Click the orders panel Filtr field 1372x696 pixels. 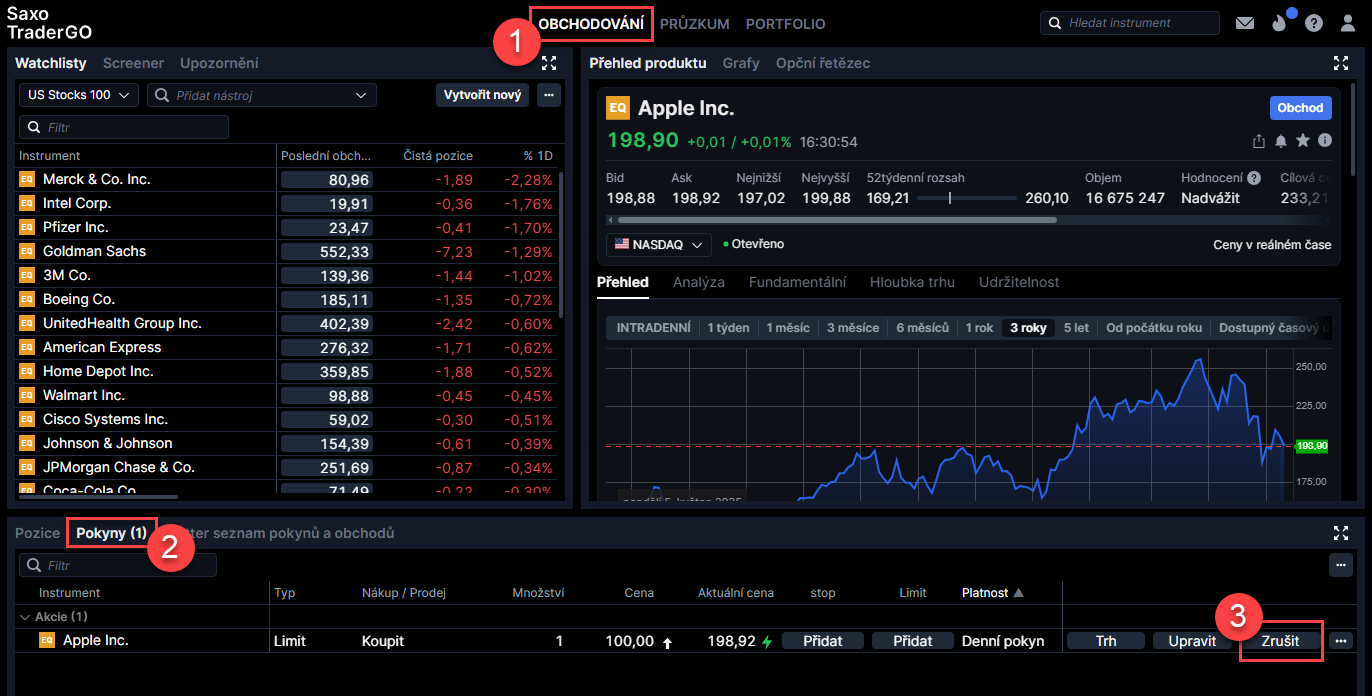pos(118,565)
